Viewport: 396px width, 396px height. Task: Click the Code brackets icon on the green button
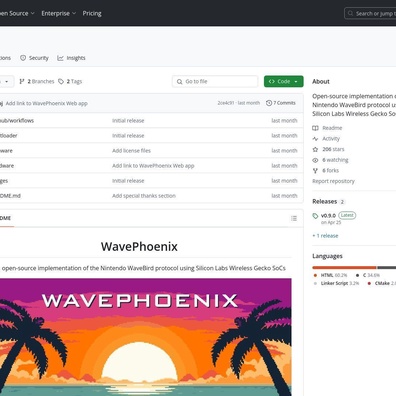tap(272, 81)
